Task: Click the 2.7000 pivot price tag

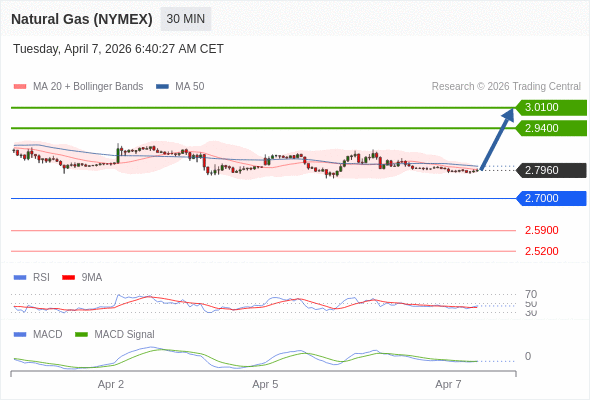Action: coord(551,198)
